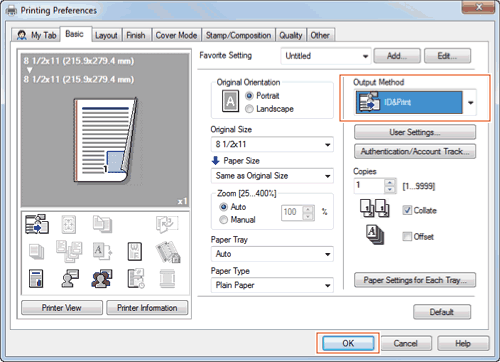Open the Output Method dropdown arrow
Viewport: 500px width, 362px height.
(470, 102)
